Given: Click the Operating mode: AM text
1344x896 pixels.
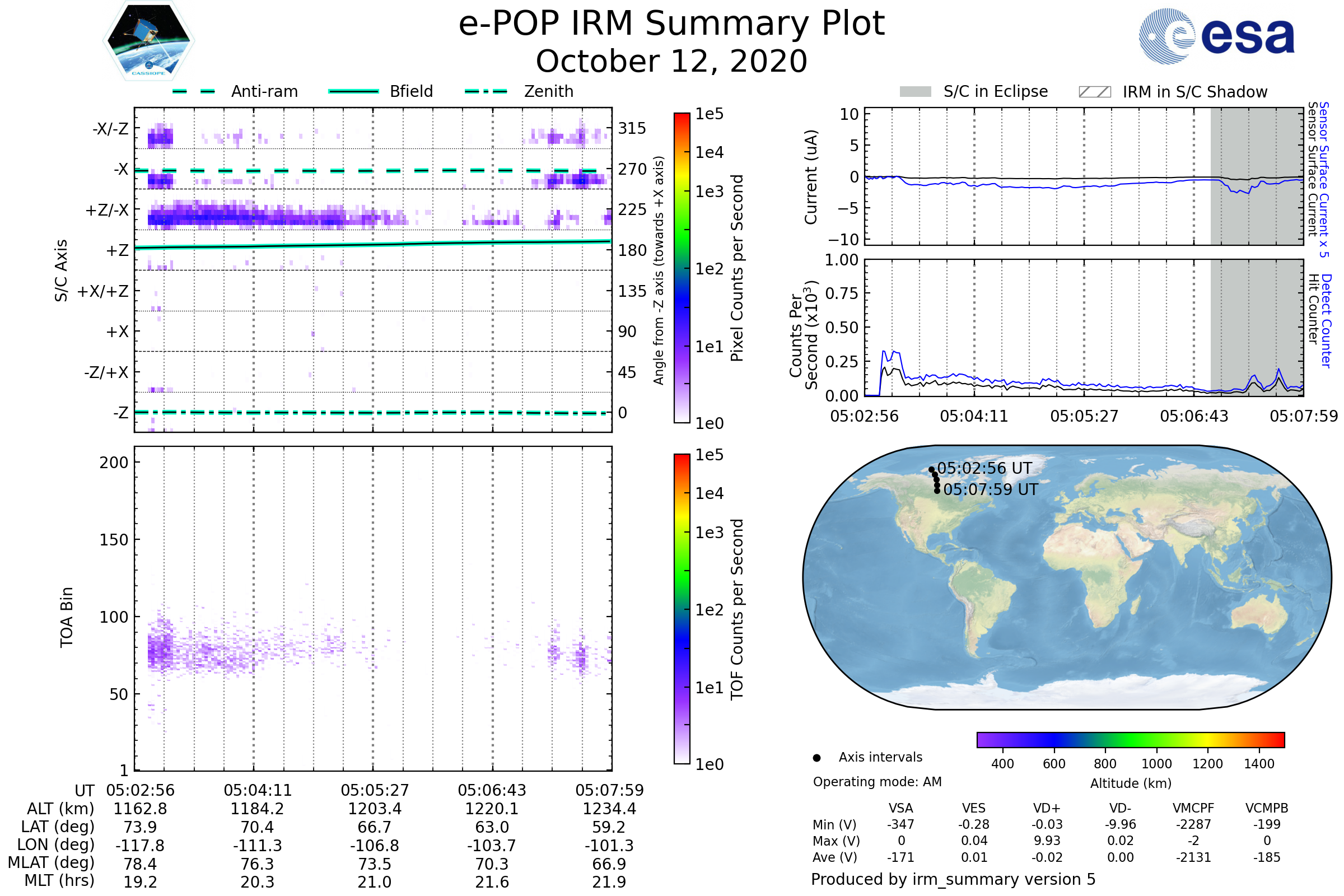Looking at the screenshot, I should pos(877,782).
